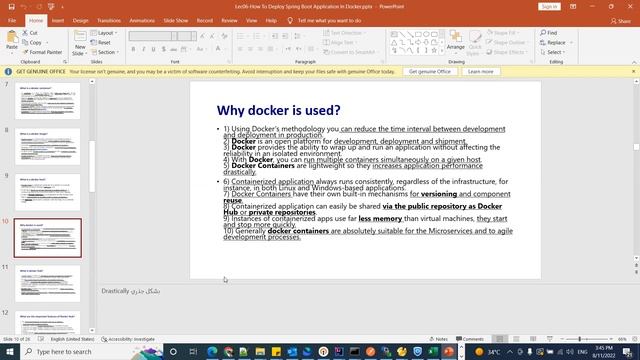Click Learn more in the warning bar
This screenshot has width=640, height=360.
tap(480, 71)
